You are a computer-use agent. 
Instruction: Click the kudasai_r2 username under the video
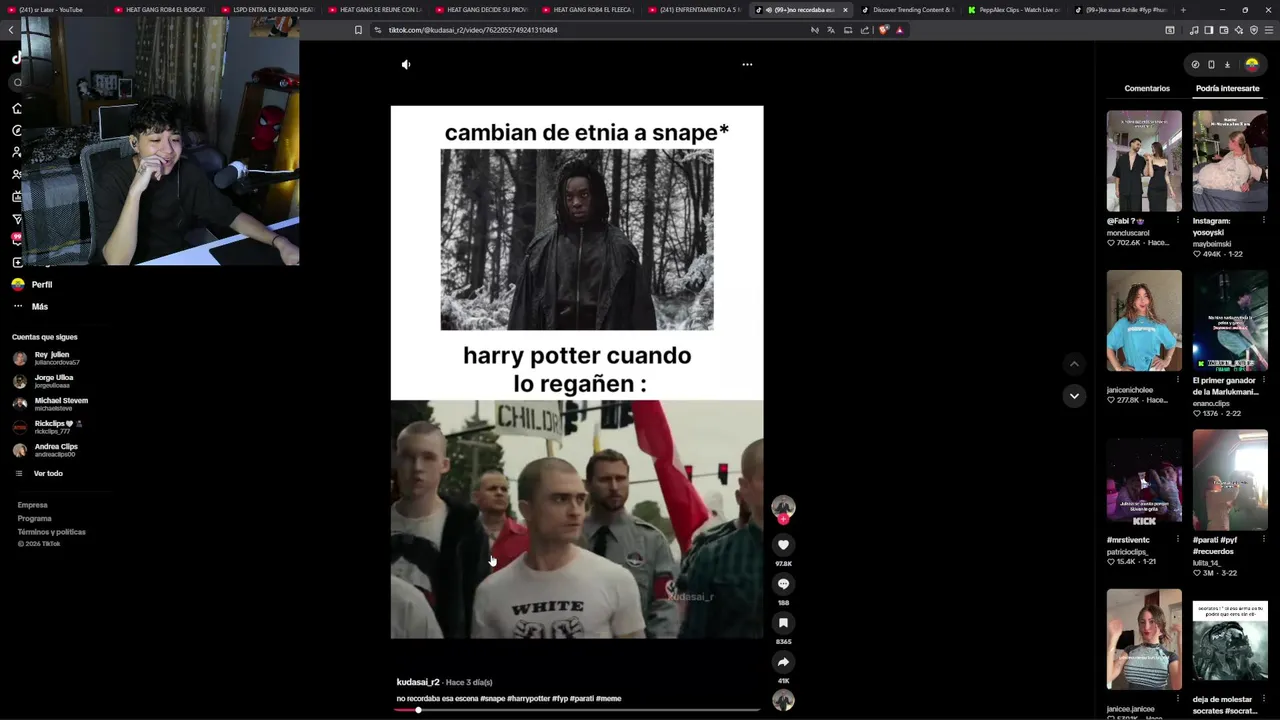(x=418, y=682)
